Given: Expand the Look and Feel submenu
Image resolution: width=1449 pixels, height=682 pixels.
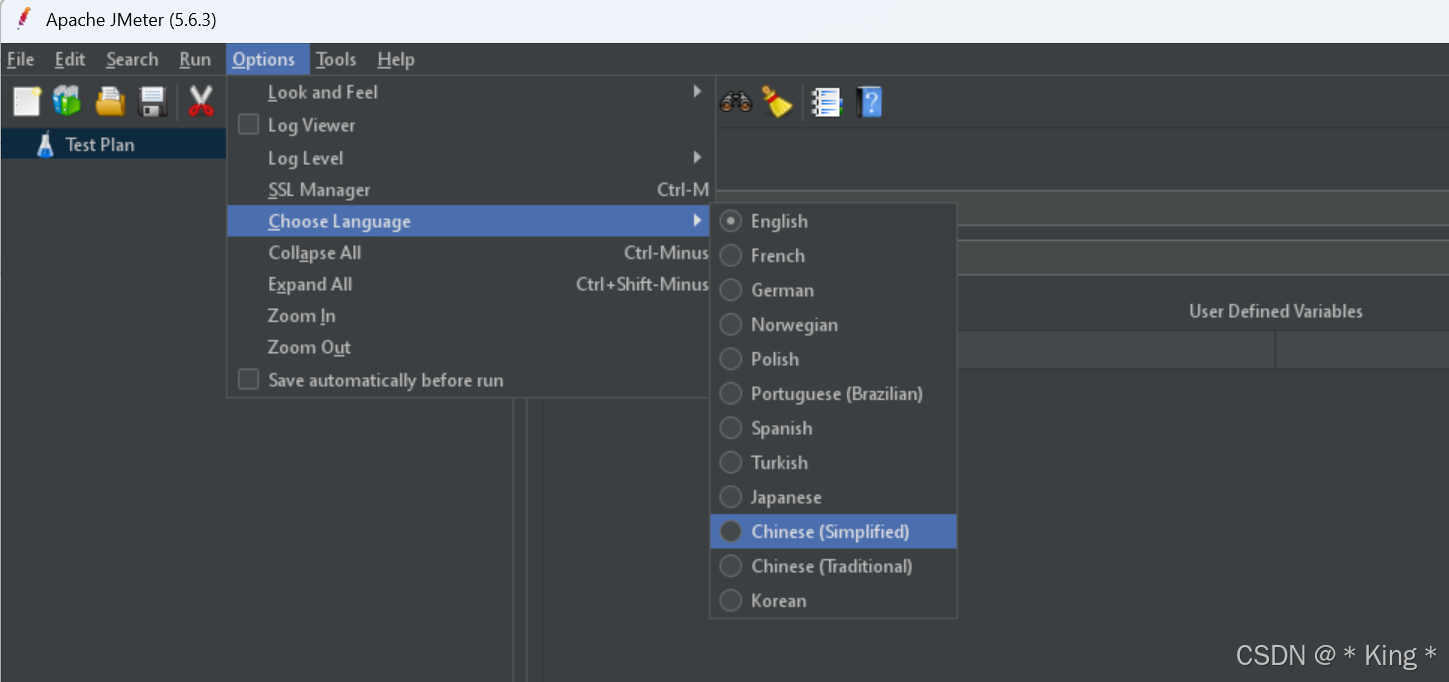Looking at the screenshot, I should pyautogui.click(x=469, y=92).
